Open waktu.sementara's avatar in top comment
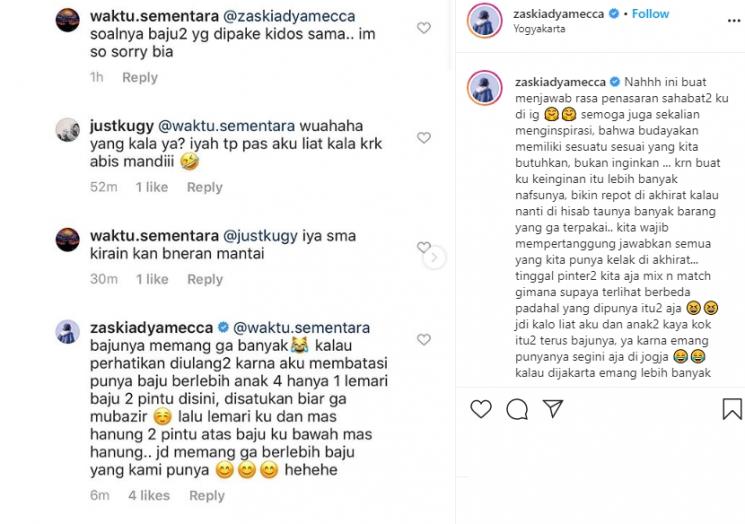This screenshot has height=524, width=745. (x=67, y=20)
